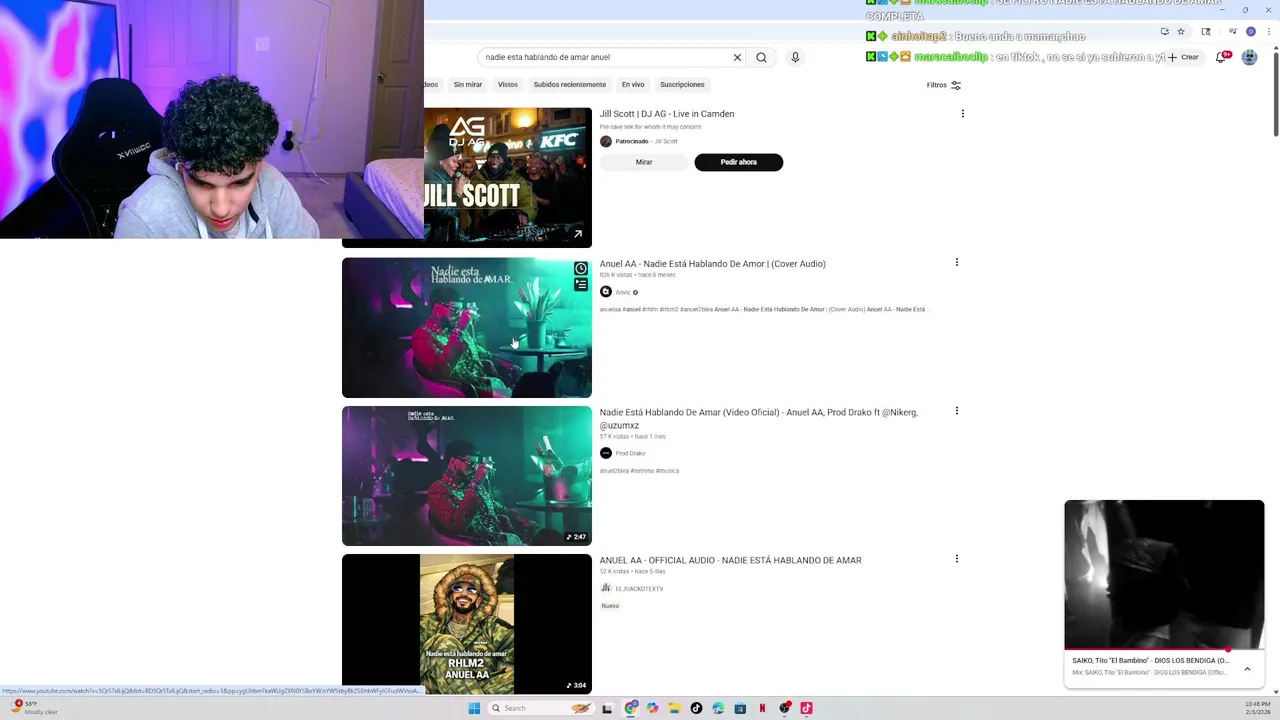Viewport: 1280px width, 720px height.
Task: Bookmark this page with the star icon
Action: coord(1181,31)
